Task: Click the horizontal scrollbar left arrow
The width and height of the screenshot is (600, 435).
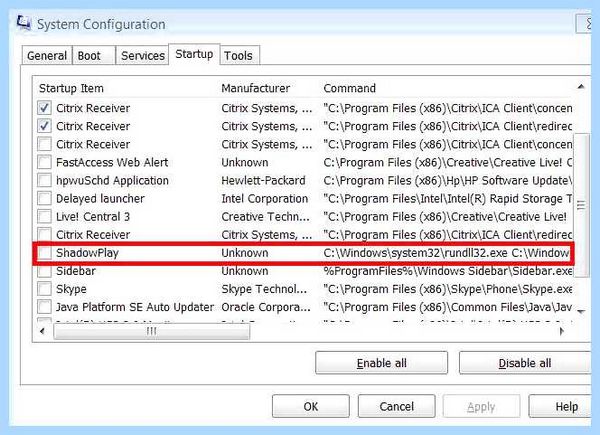Action: [42, 331]
